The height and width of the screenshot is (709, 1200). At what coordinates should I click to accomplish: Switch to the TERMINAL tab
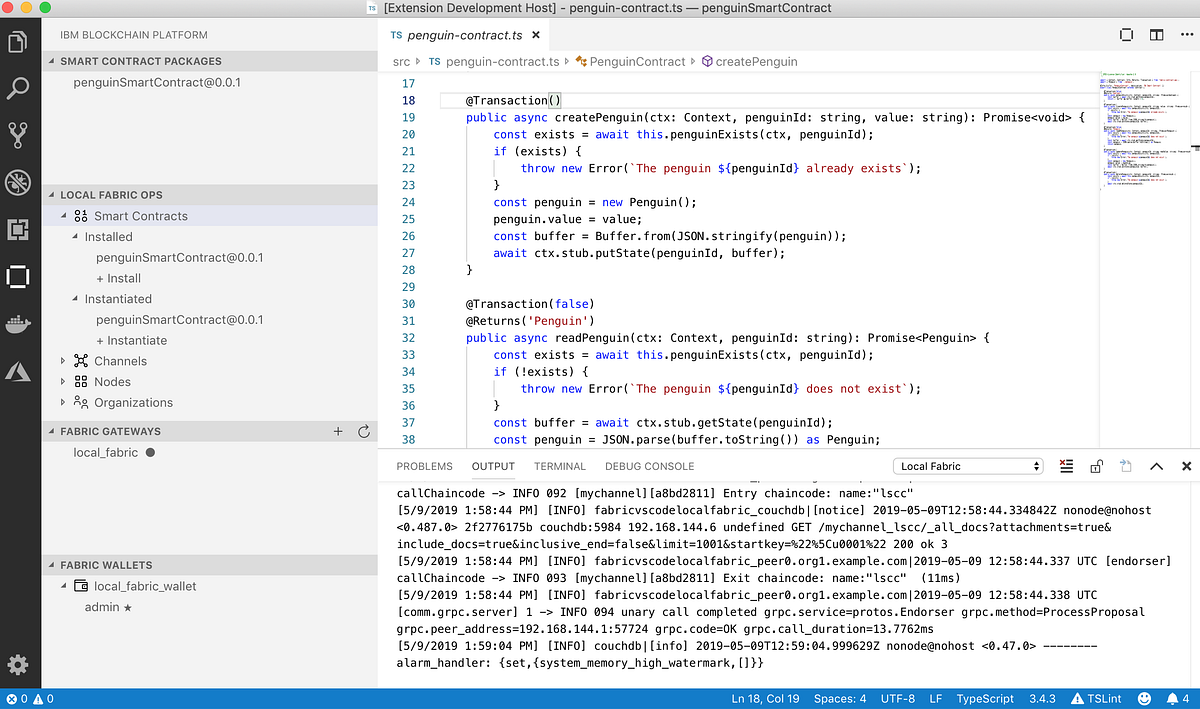tap(560, 465)
